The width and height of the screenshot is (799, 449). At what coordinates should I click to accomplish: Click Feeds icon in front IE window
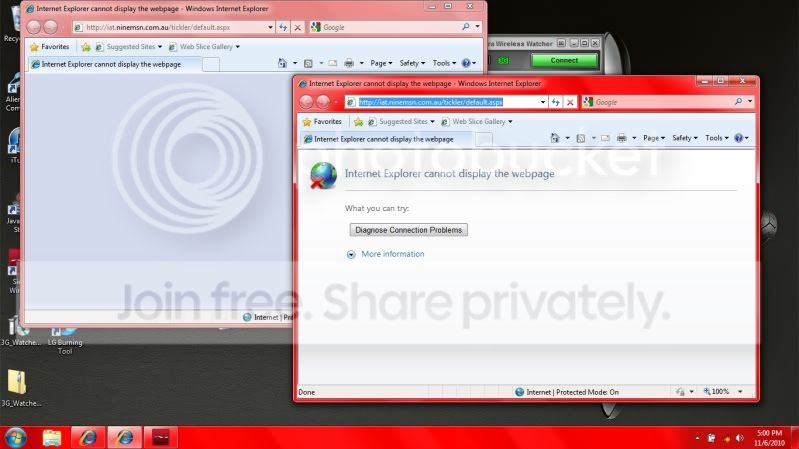click(580, 138)
